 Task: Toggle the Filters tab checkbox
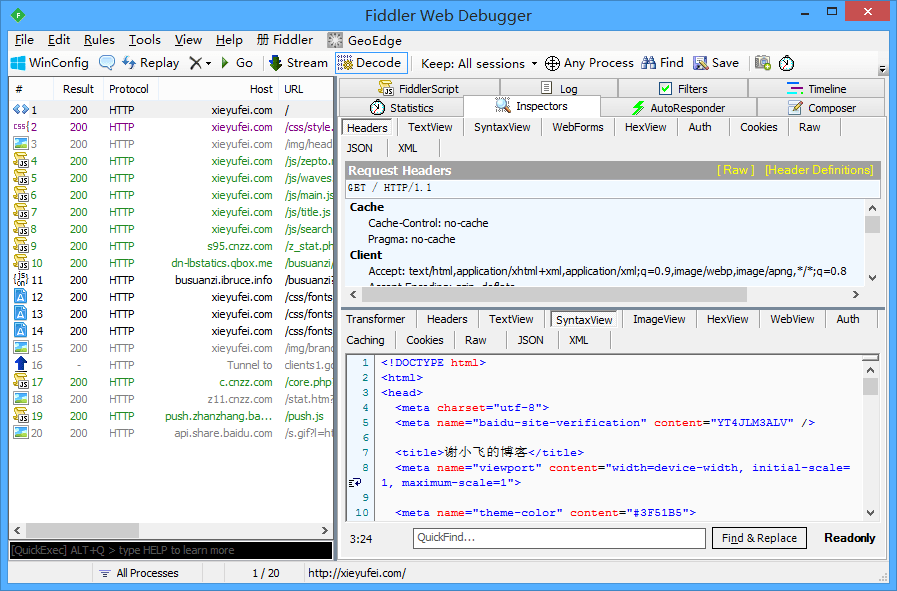click(x=665, y=89)
